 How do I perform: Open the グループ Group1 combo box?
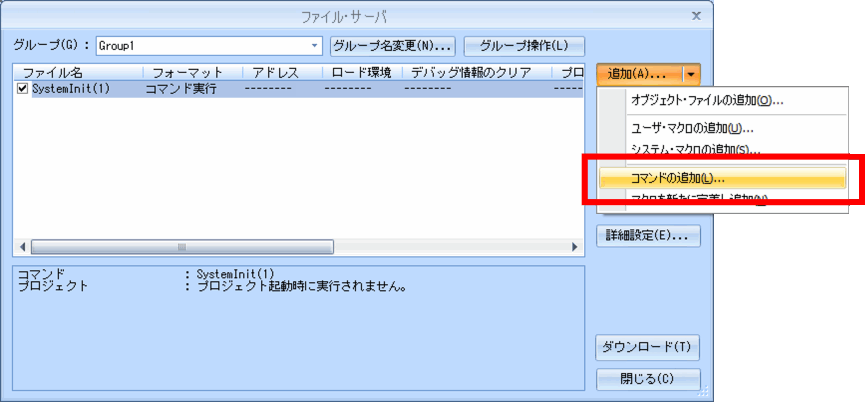click(315, 46)
